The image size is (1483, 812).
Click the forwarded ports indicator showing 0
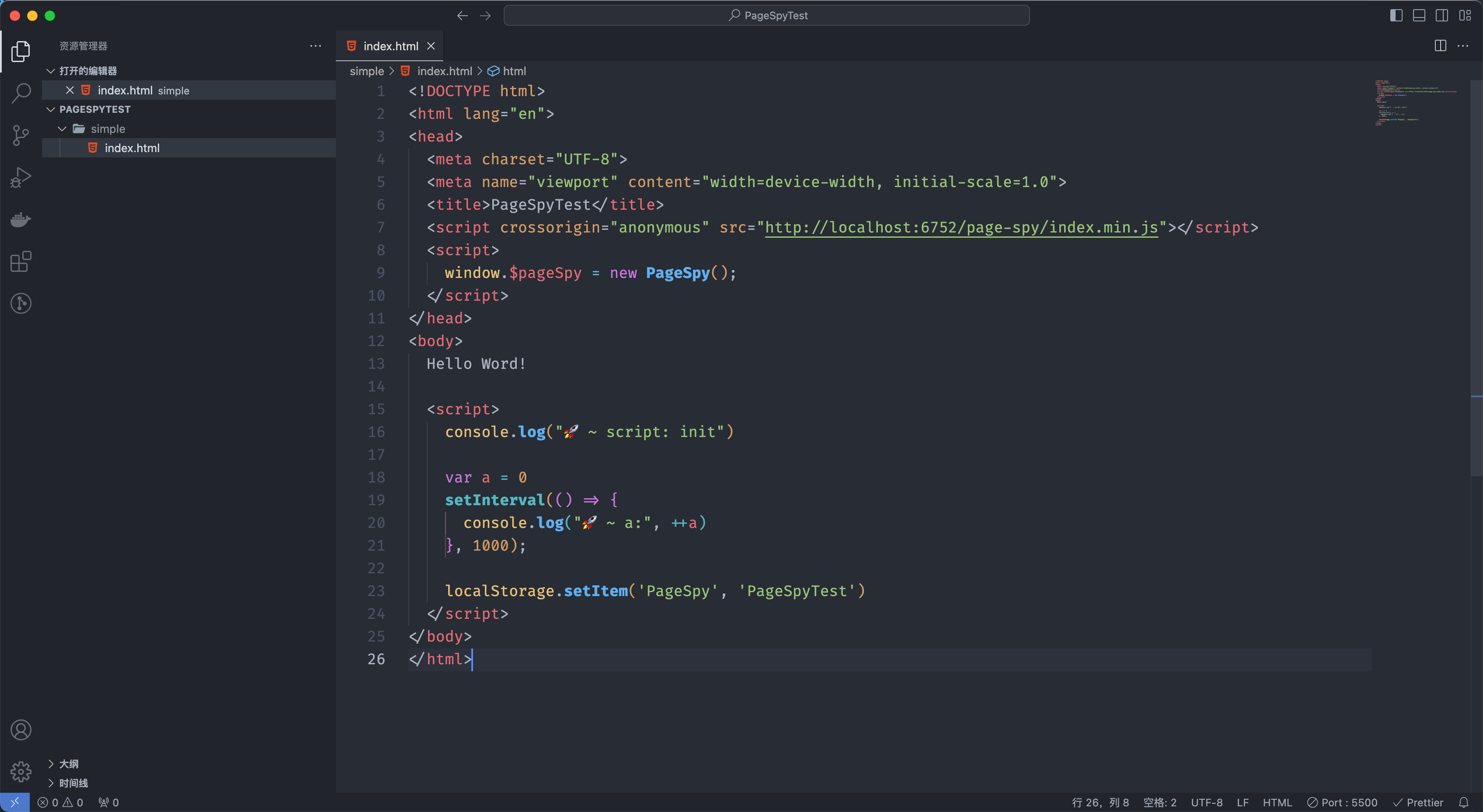(x=108, y=802)
